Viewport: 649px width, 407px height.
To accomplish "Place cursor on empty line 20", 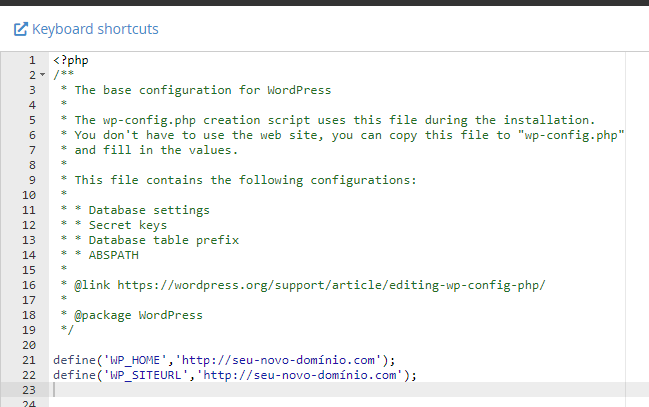I will pos(337,345).
